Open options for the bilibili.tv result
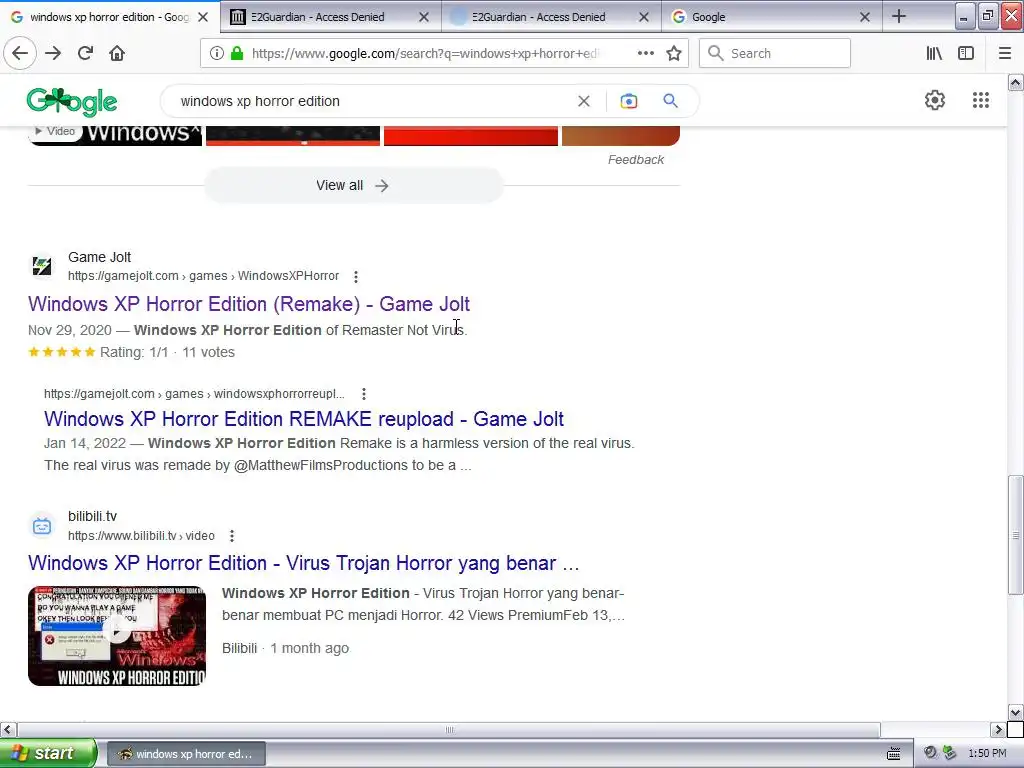Screen dimensions: 1024x768 [232, 536]
